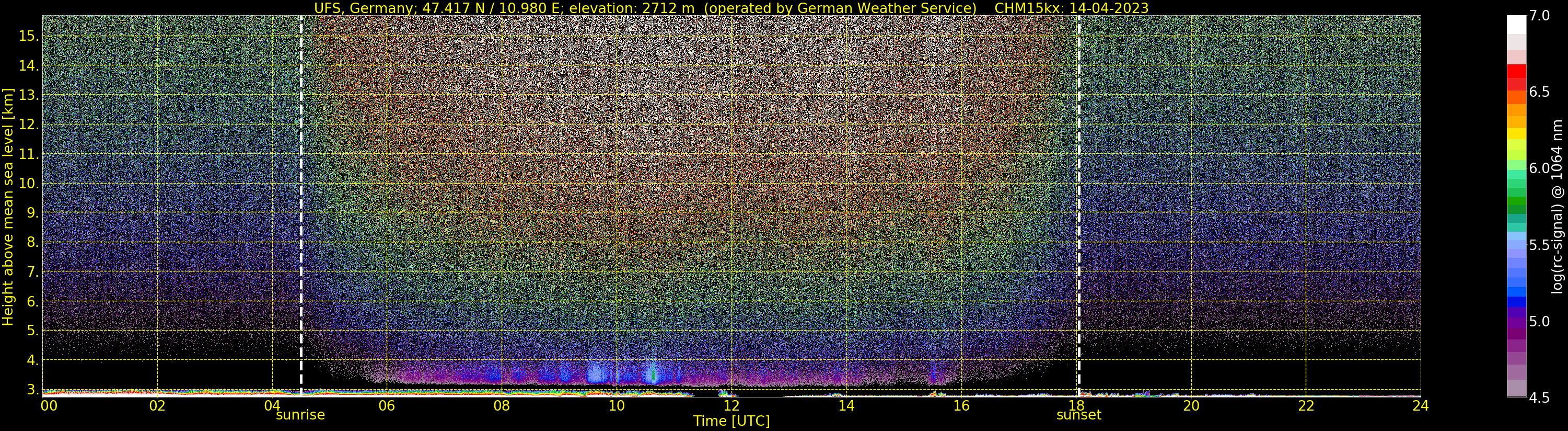Click the 04 time tick label
Viewport: 1568px width, 431px height.
point(272,406)
